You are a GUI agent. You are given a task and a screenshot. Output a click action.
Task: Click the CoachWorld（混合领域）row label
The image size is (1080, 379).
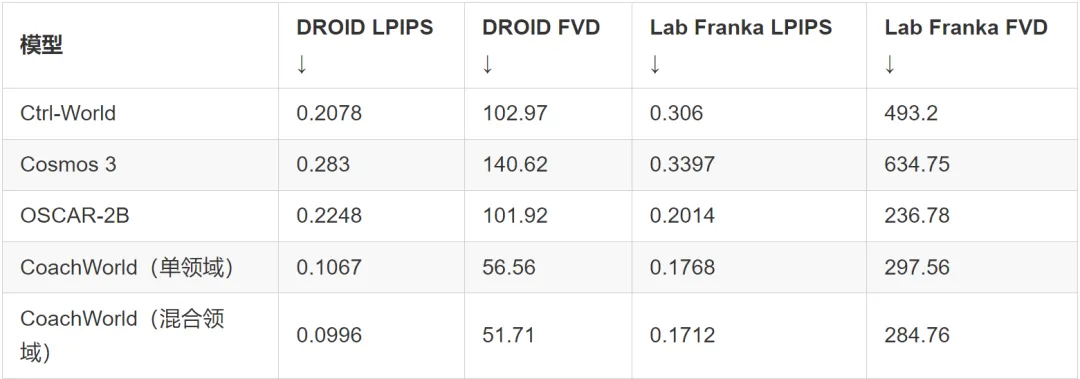coord(122,335)
